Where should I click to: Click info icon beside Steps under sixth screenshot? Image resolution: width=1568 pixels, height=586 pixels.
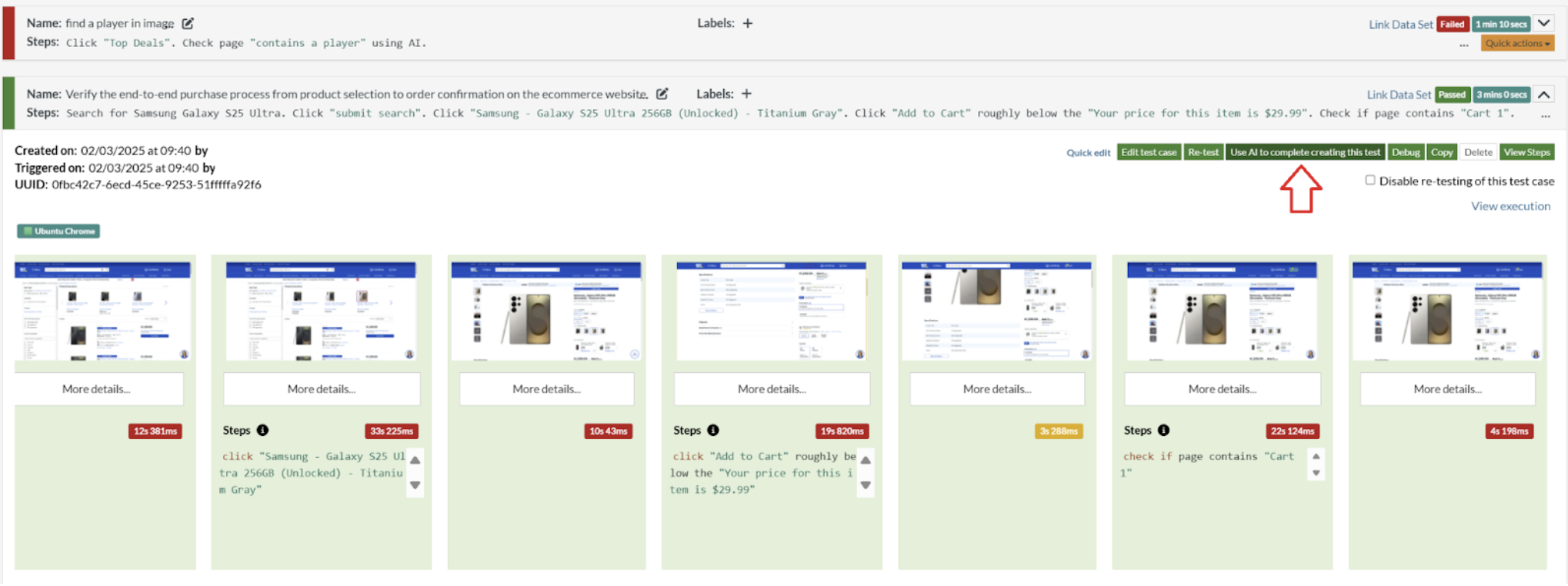[1163, 431]
